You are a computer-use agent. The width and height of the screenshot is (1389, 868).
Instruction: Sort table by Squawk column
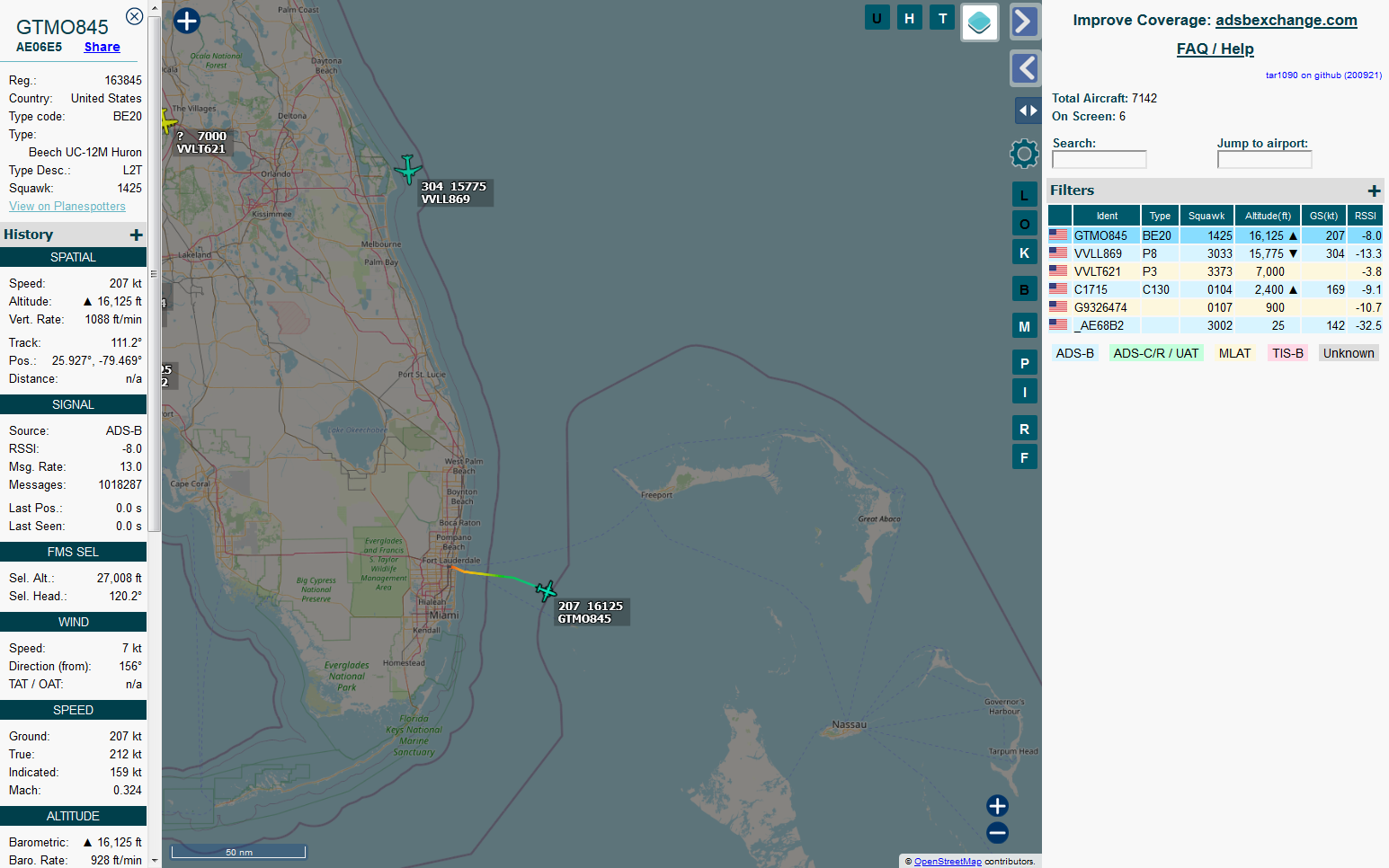1206,216
